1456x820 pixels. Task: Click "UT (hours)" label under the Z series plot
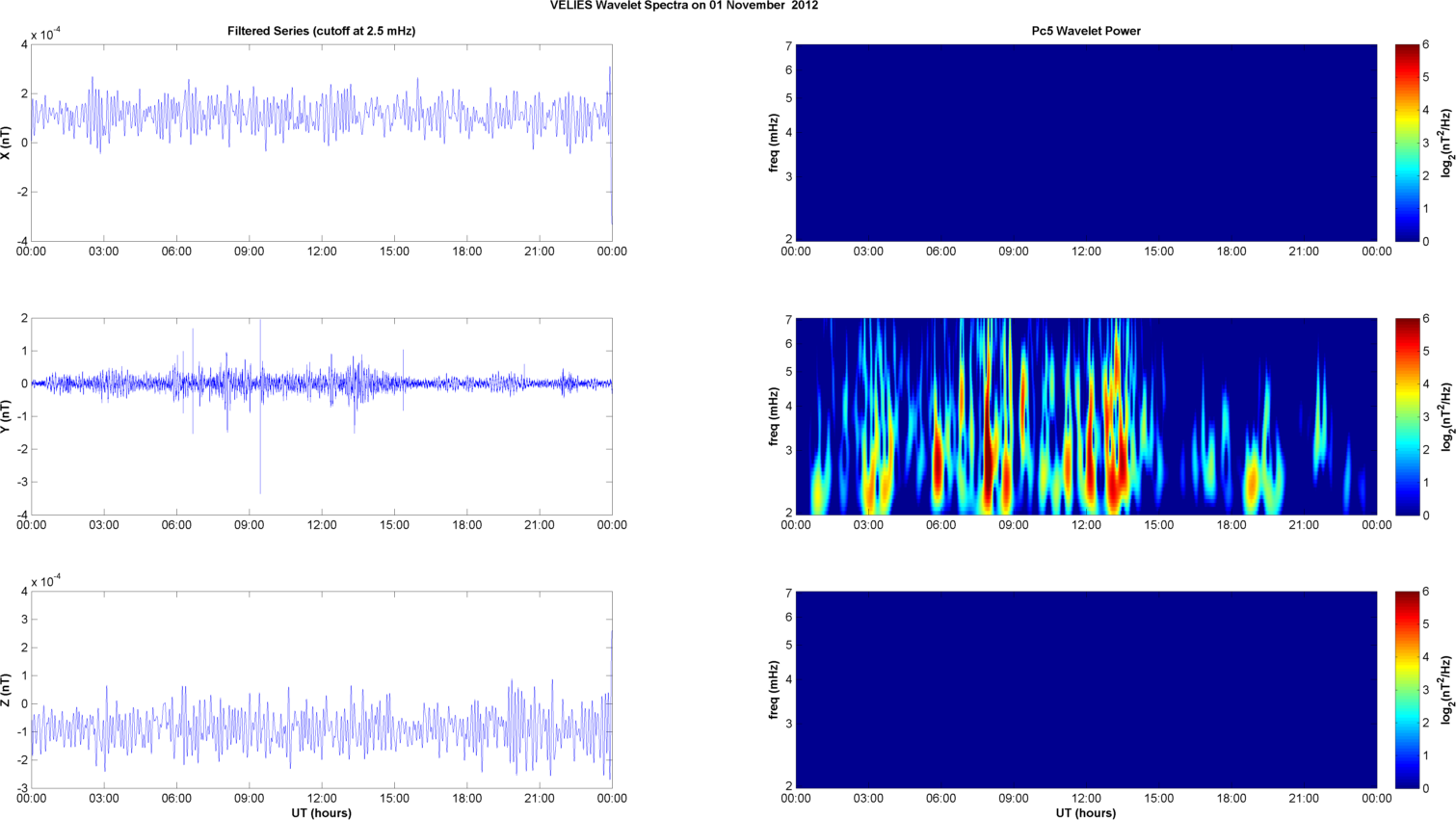pyautogui.click(x=321, y=813)
